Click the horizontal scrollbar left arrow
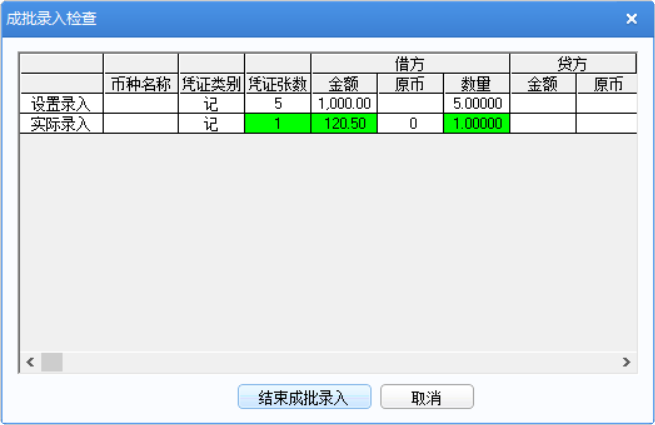 click(30, 362)
